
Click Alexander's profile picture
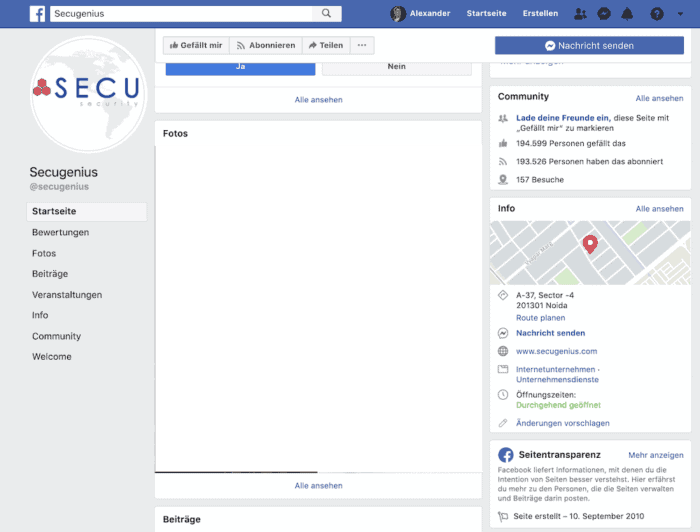[x=398, y=14]
